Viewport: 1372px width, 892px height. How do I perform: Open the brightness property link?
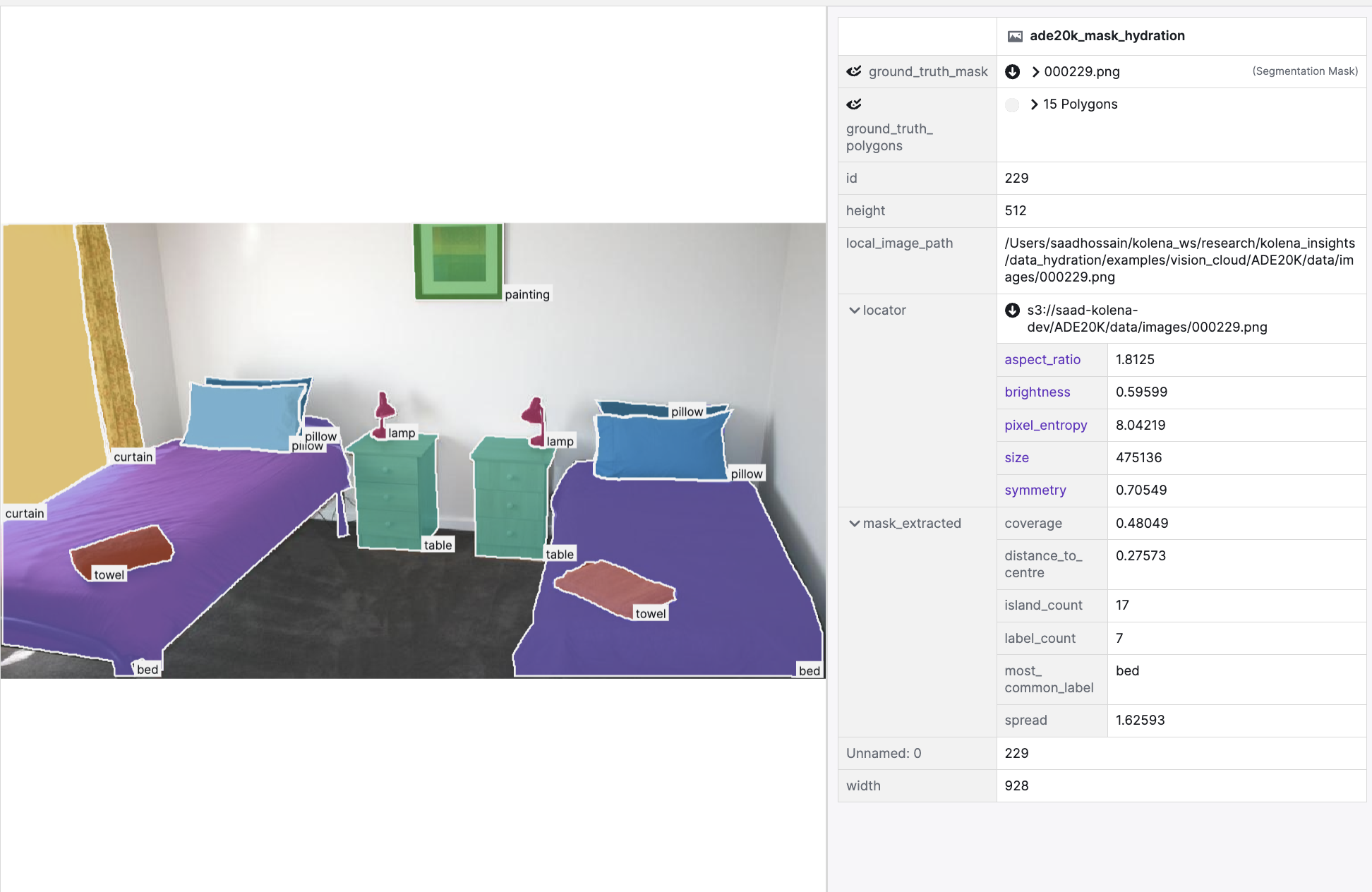tap(1037, 392)
